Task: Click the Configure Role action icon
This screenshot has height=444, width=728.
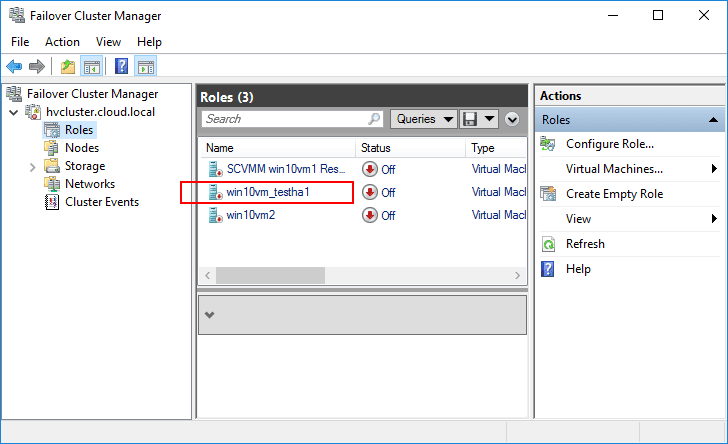Action: pyautogui.click(x=548, y=144)
